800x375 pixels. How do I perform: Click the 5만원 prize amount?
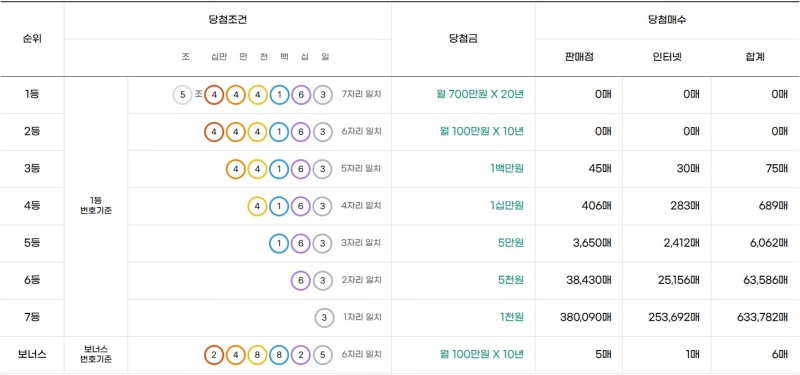[x=511, y=243]
